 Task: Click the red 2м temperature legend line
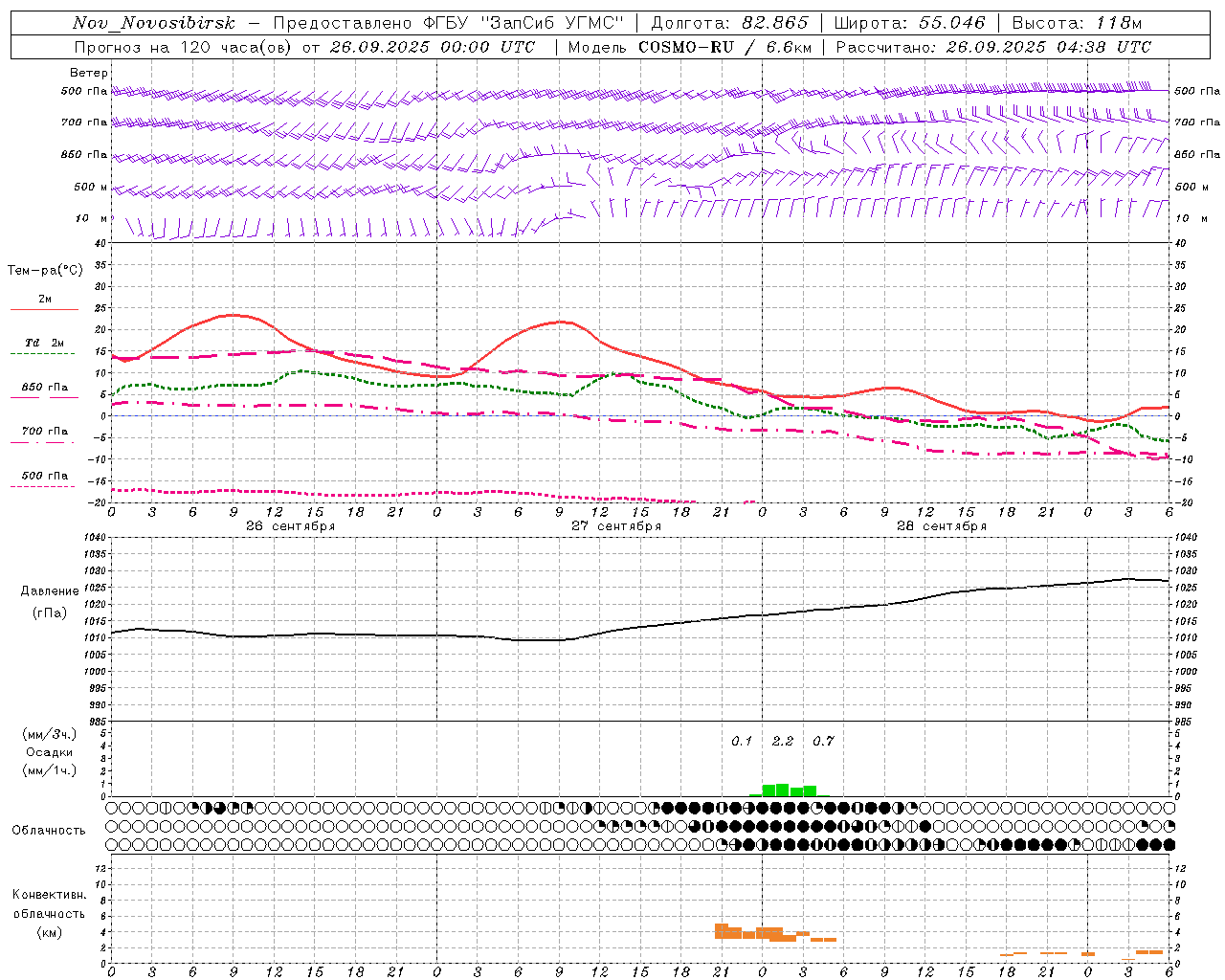tap(44, 309)
